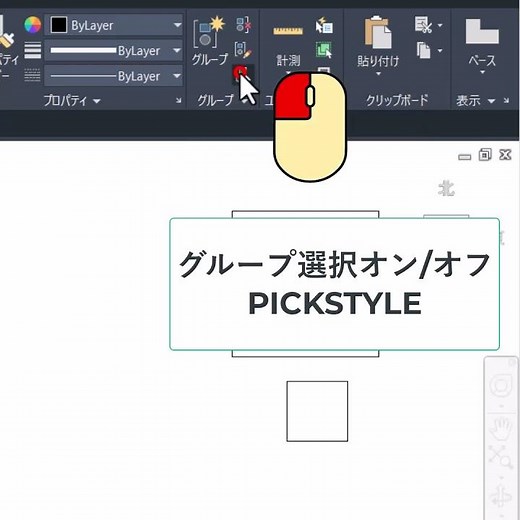
Task: Expand the プロパティ panel title
Action: coord(72,100)
